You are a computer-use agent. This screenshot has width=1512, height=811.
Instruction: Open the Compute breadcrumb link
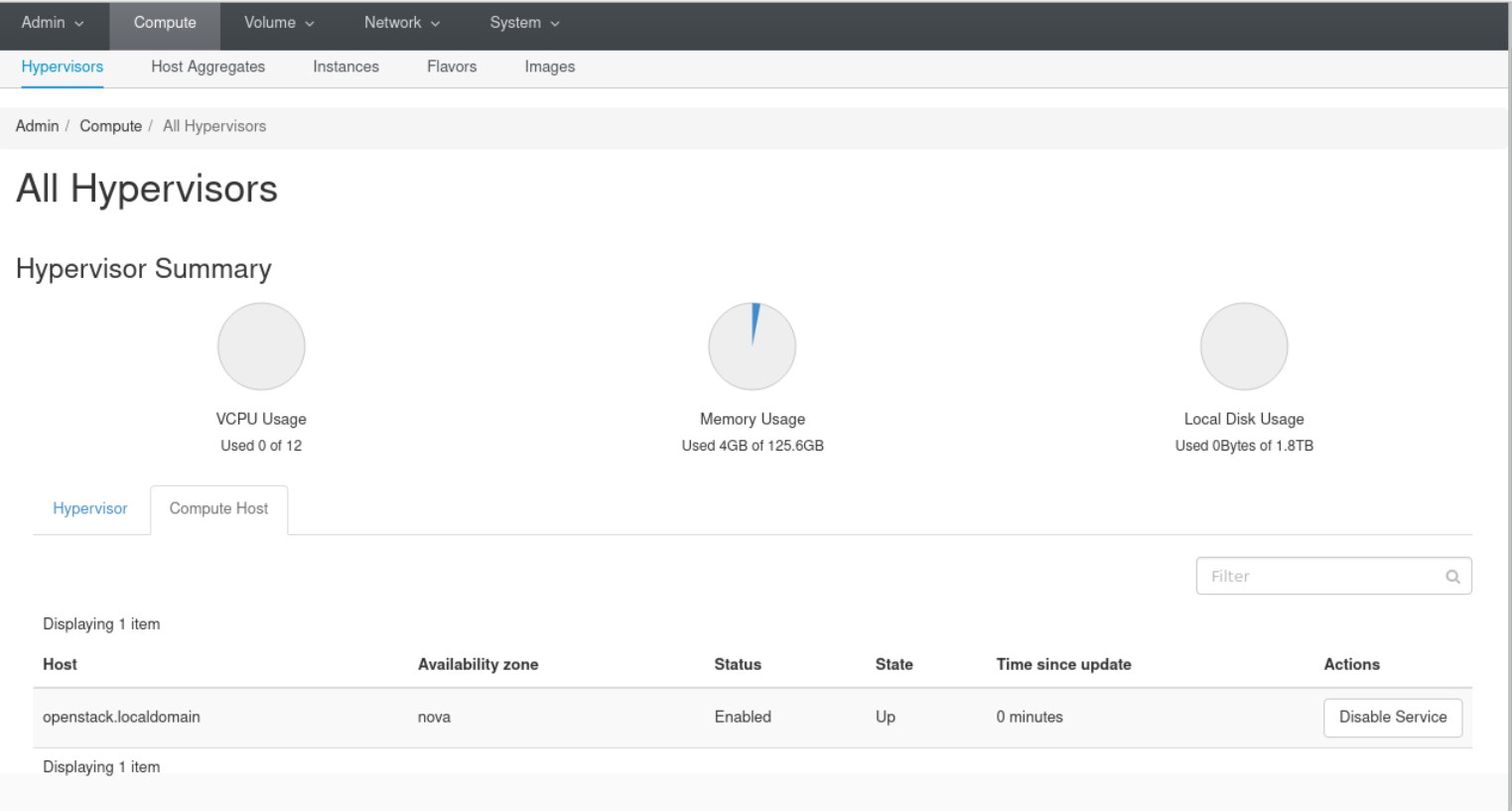110,126
